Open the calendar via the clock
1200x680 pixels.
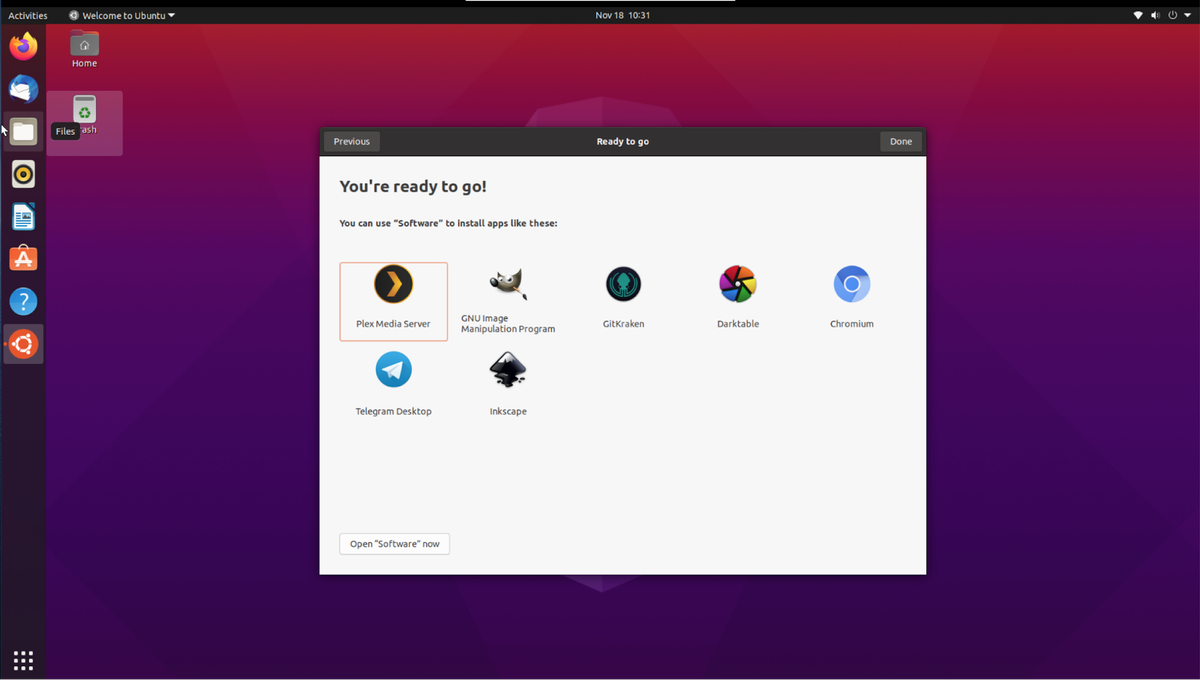click(x=622, y=15)
